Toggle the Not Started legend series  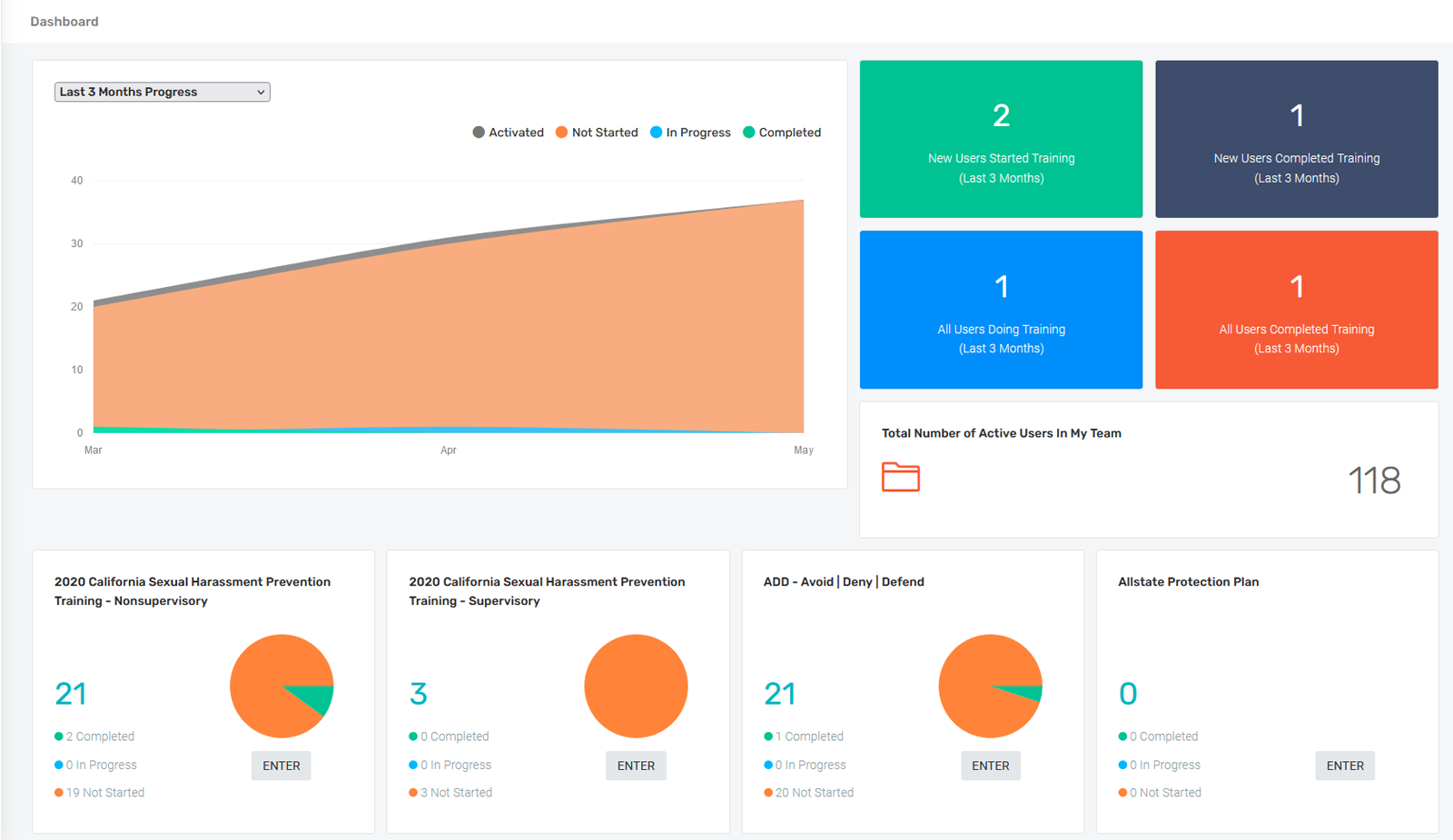[x=597, y=133]
